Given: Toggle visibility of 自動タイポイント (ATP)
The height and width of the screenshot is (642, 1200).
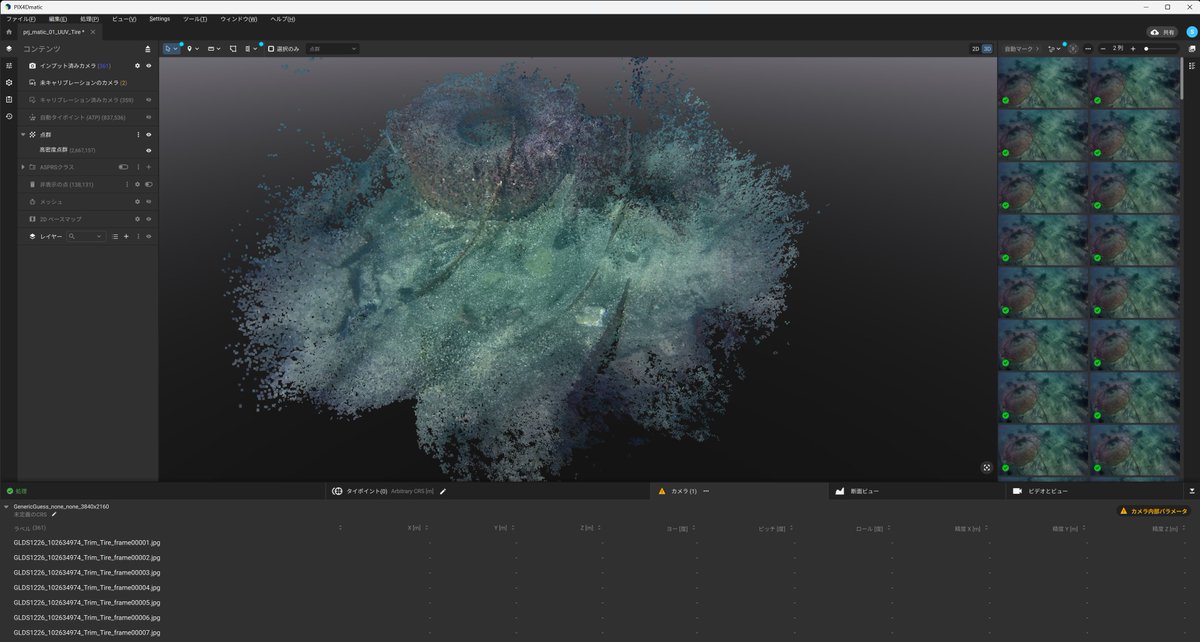Looking at the screenshot, I should (x=149, y=117).
